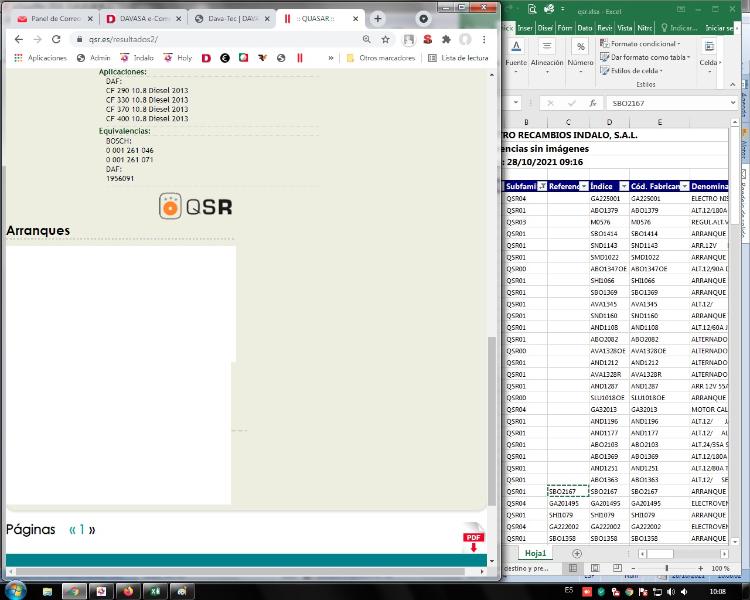Open Celdas group in Excel ribbon

click(710, 57)
